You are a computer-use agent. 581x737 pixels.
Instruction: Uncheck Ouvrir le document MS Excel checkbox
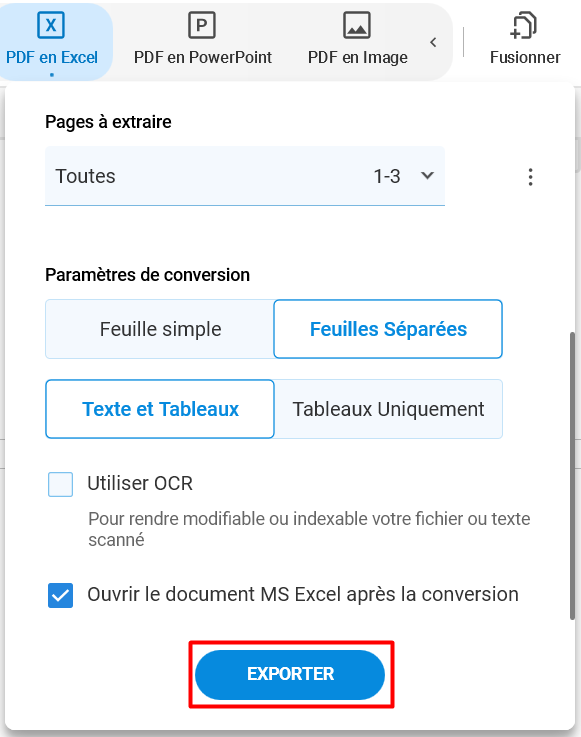pyautogui.click(x=61, y=595)
